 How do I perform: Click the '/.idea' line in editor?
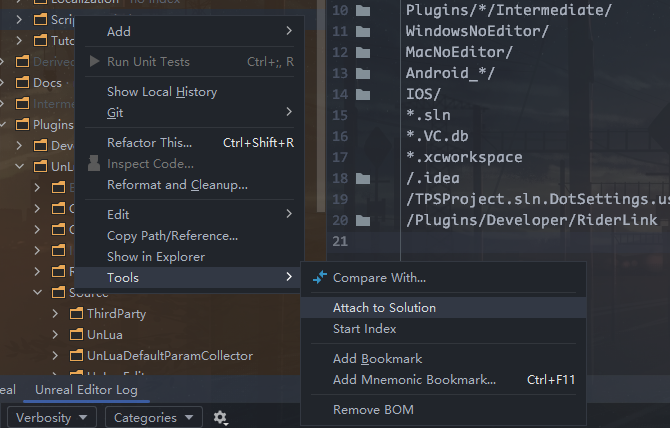click(x=433, y=179)
